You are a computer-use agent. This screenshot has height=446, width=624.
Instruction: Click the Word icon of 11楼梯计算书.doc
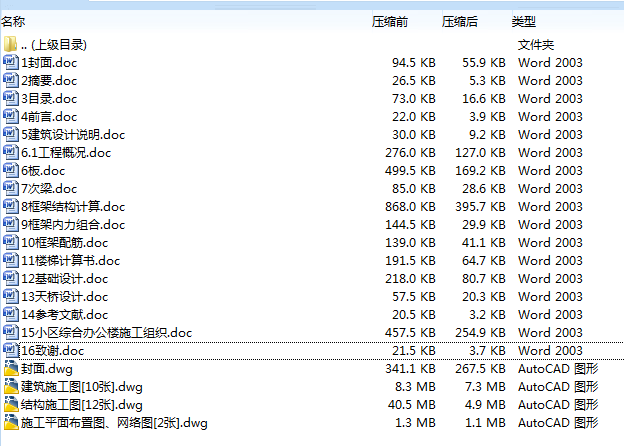tap(11, 260)
